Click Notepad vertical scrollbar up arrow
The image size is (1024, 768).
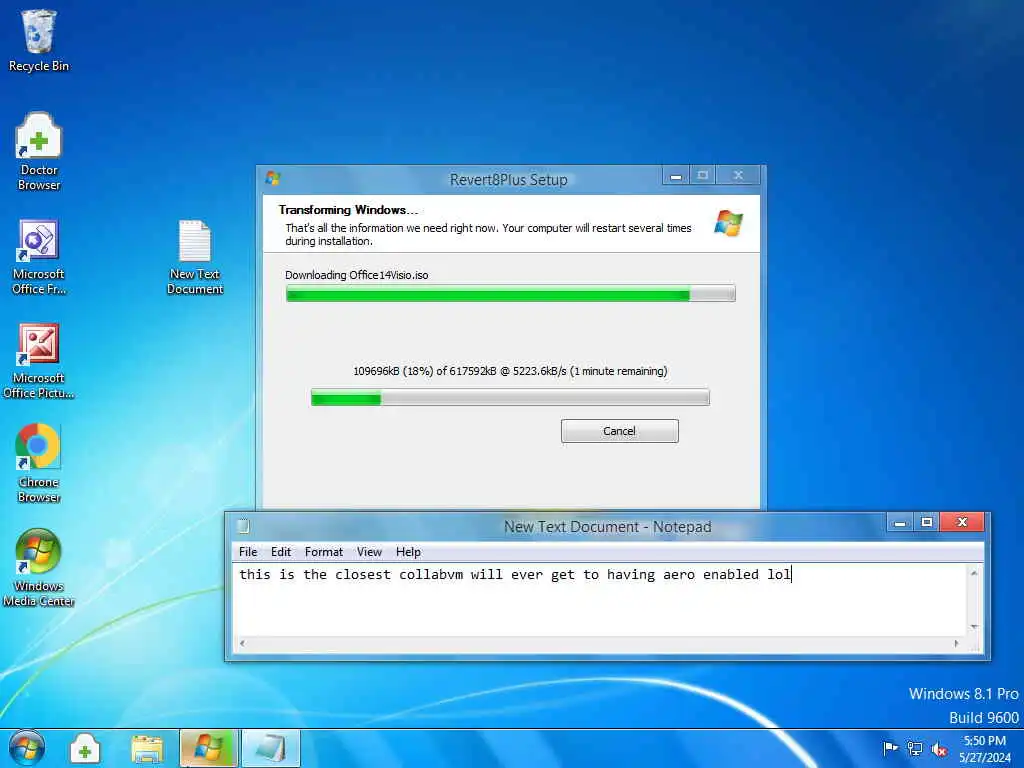click(974, 573)
